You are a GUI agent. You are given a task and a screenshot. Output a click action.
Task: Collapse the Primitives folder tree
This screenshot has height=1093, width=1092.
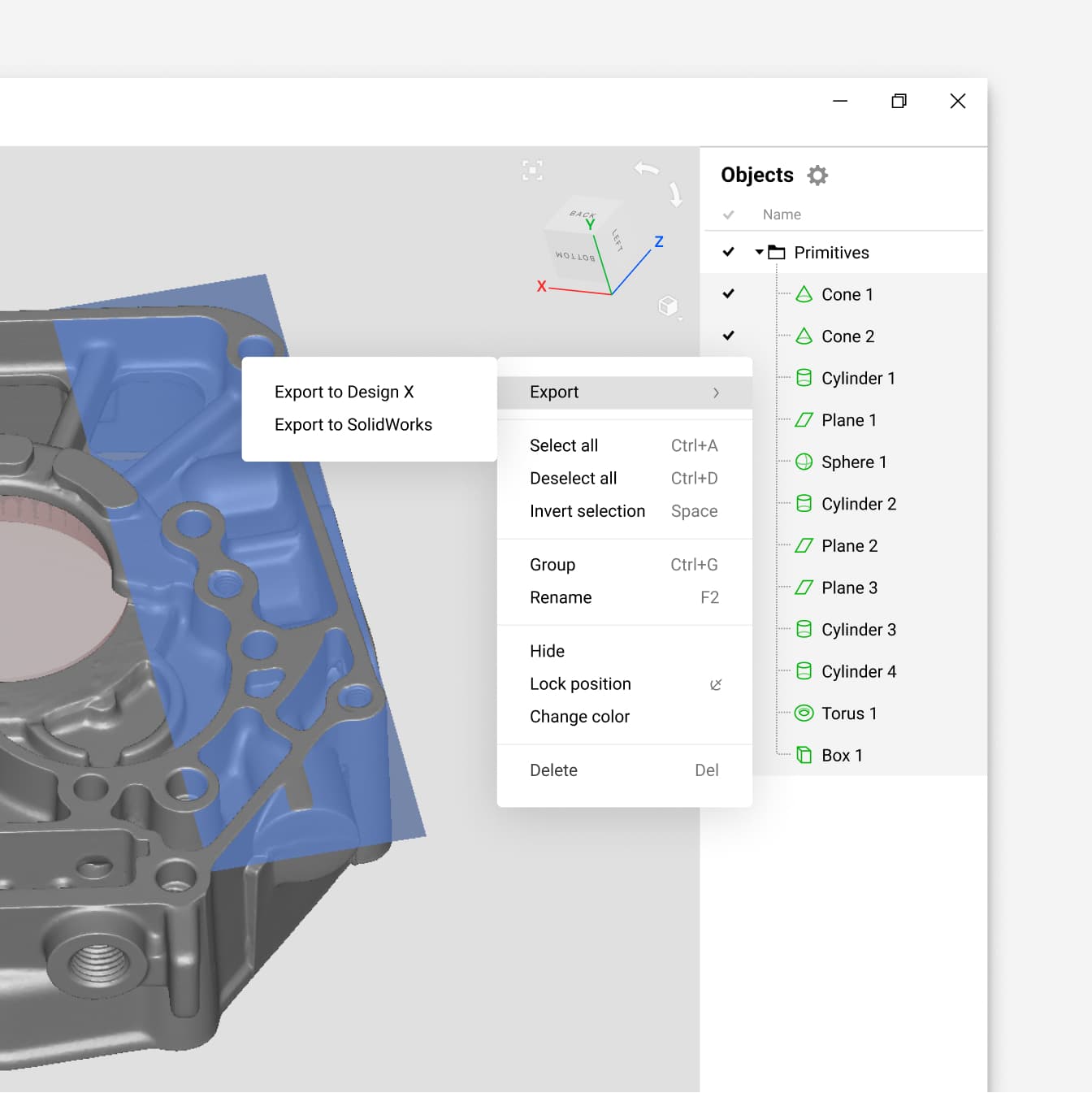click(x=759, y=253)
